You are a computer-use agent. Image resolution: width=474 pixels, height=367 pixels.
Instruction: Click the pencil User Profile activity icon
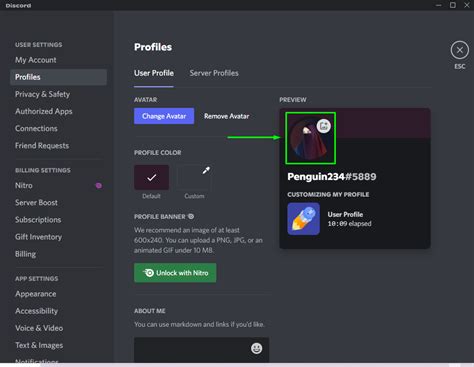pos(303,219)
